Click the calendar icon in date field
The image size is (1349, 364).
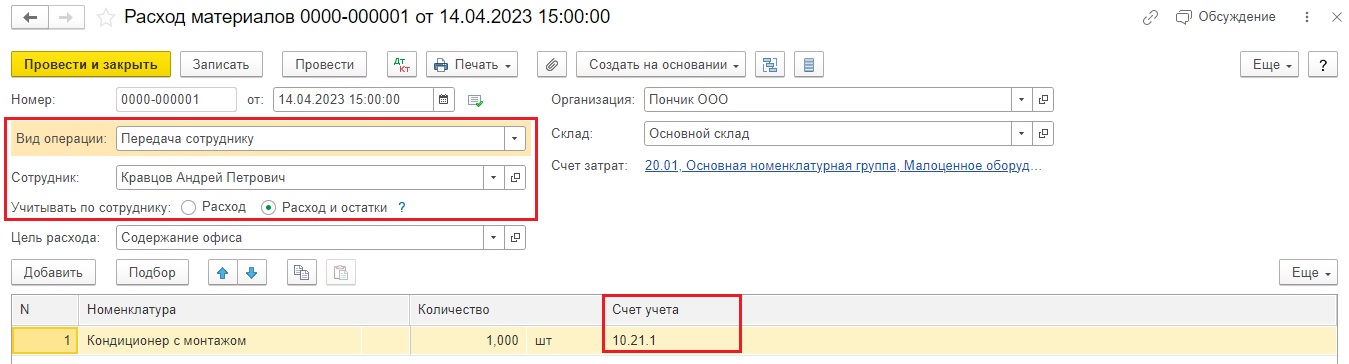(444, 100)
